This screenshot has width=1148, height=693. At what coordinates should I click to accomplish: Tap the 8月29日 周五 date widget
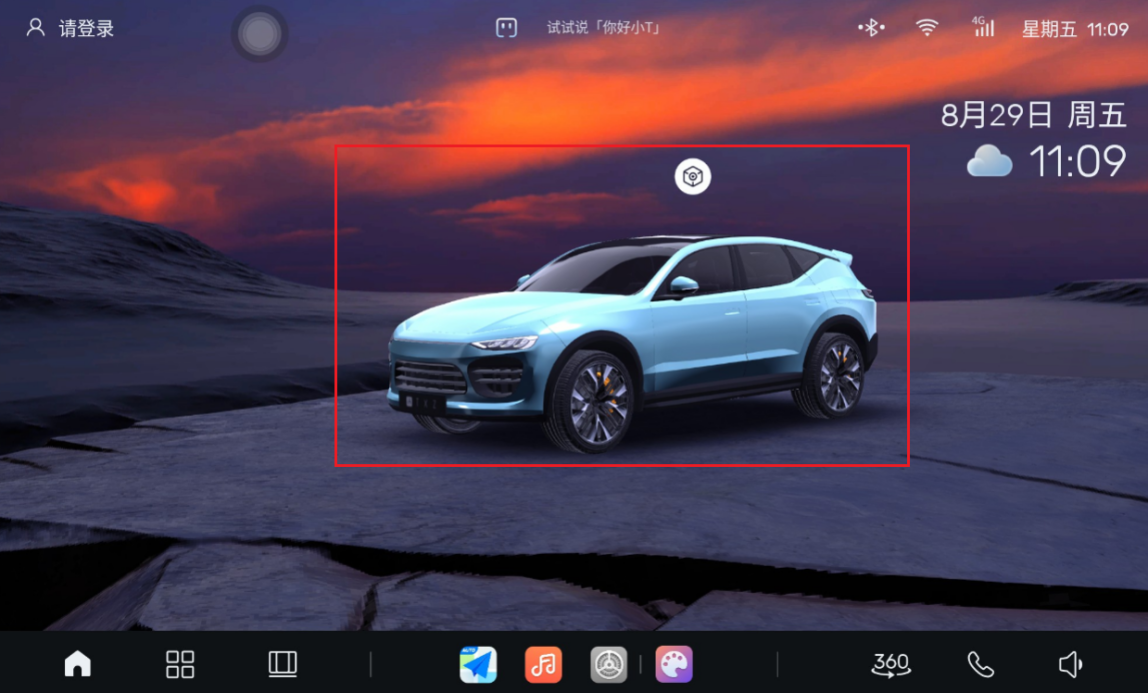pos(1034,116)
